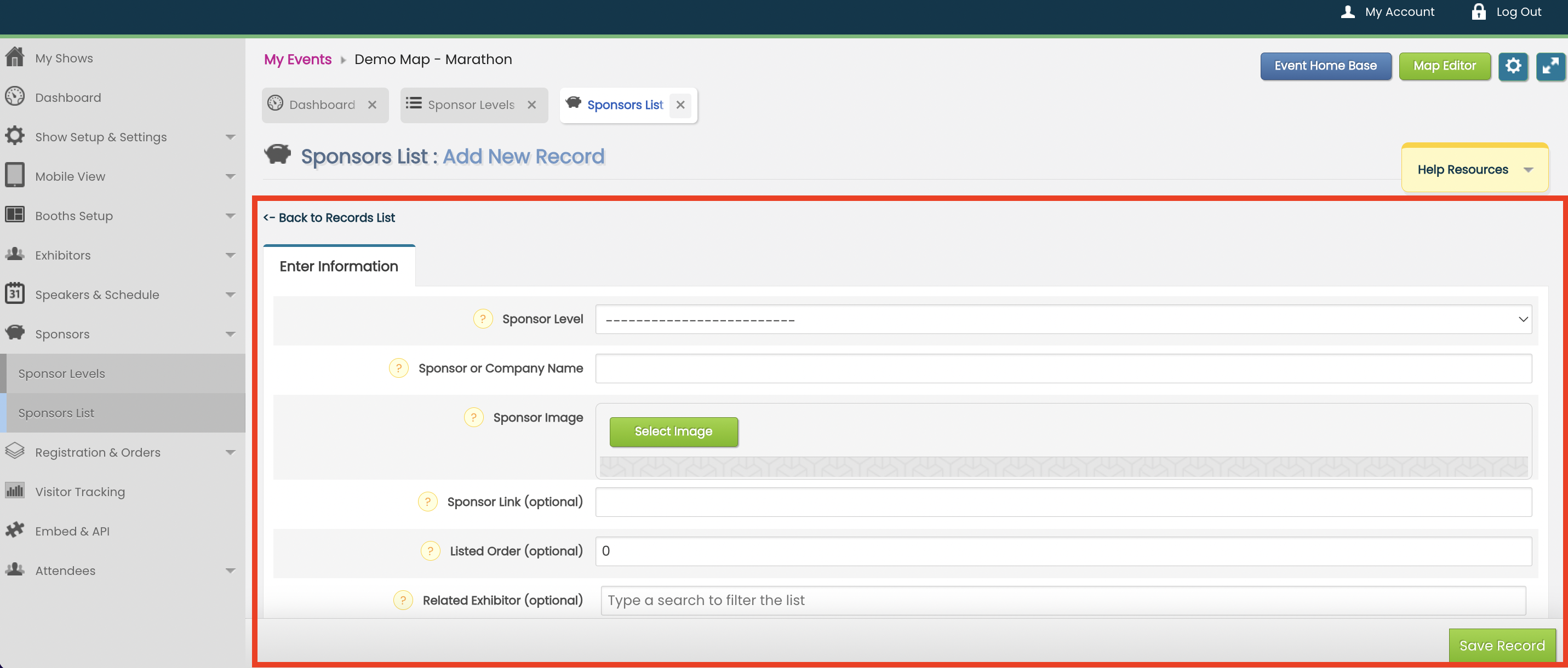Show help for Sponsor Level field
This screenshot has width=1568, height=668.
(x=483, y=319)
